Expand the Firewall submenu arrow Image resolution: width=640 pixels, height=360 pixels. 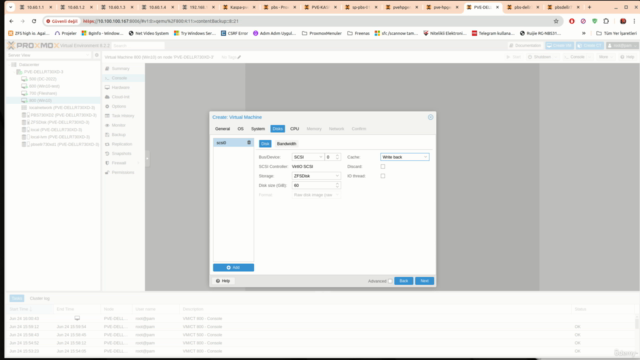[x=138, y=163]
